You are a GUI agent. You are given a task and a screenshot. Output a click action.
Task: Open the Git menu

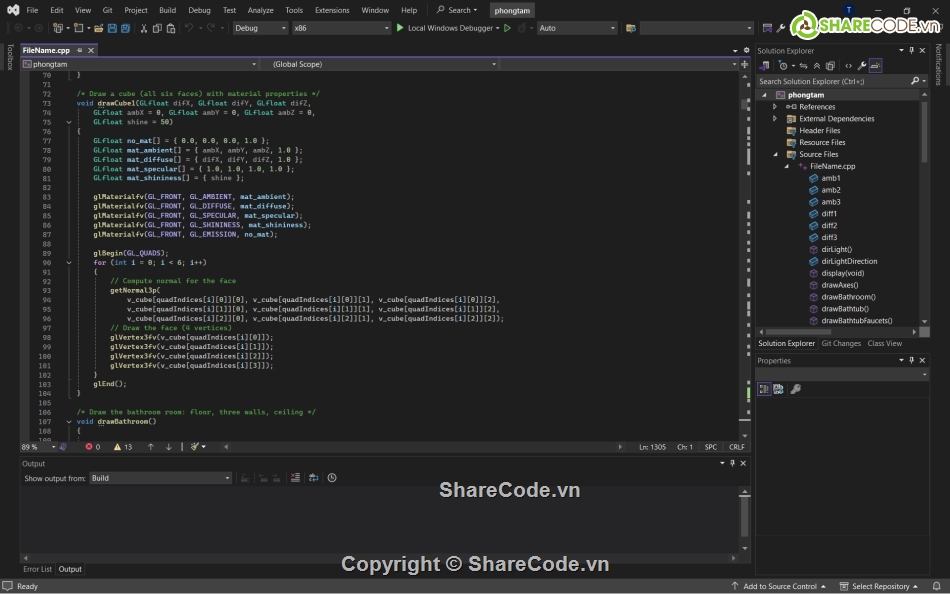click(107, 10)
